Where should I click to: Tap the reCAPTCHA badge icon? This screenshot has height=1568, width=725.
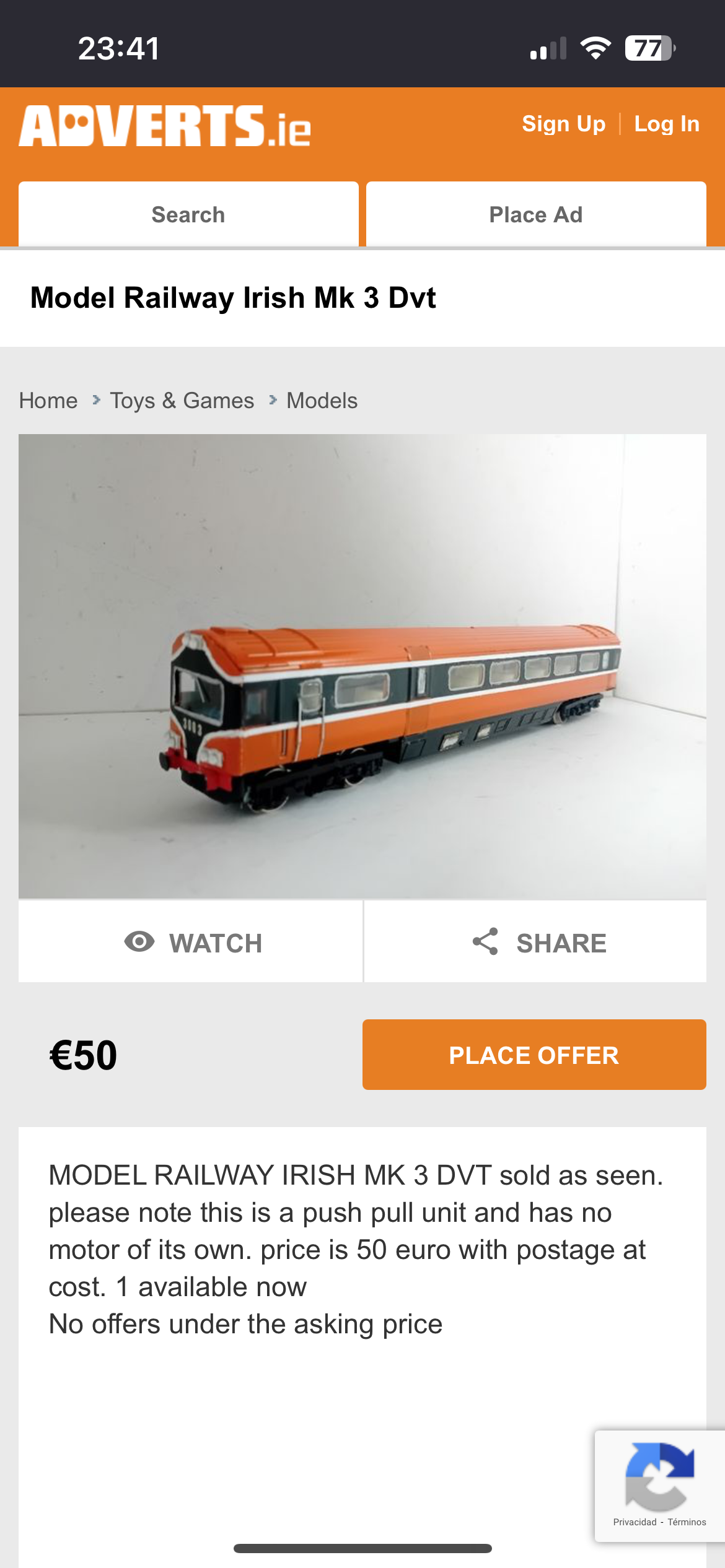pos(659,1476)
